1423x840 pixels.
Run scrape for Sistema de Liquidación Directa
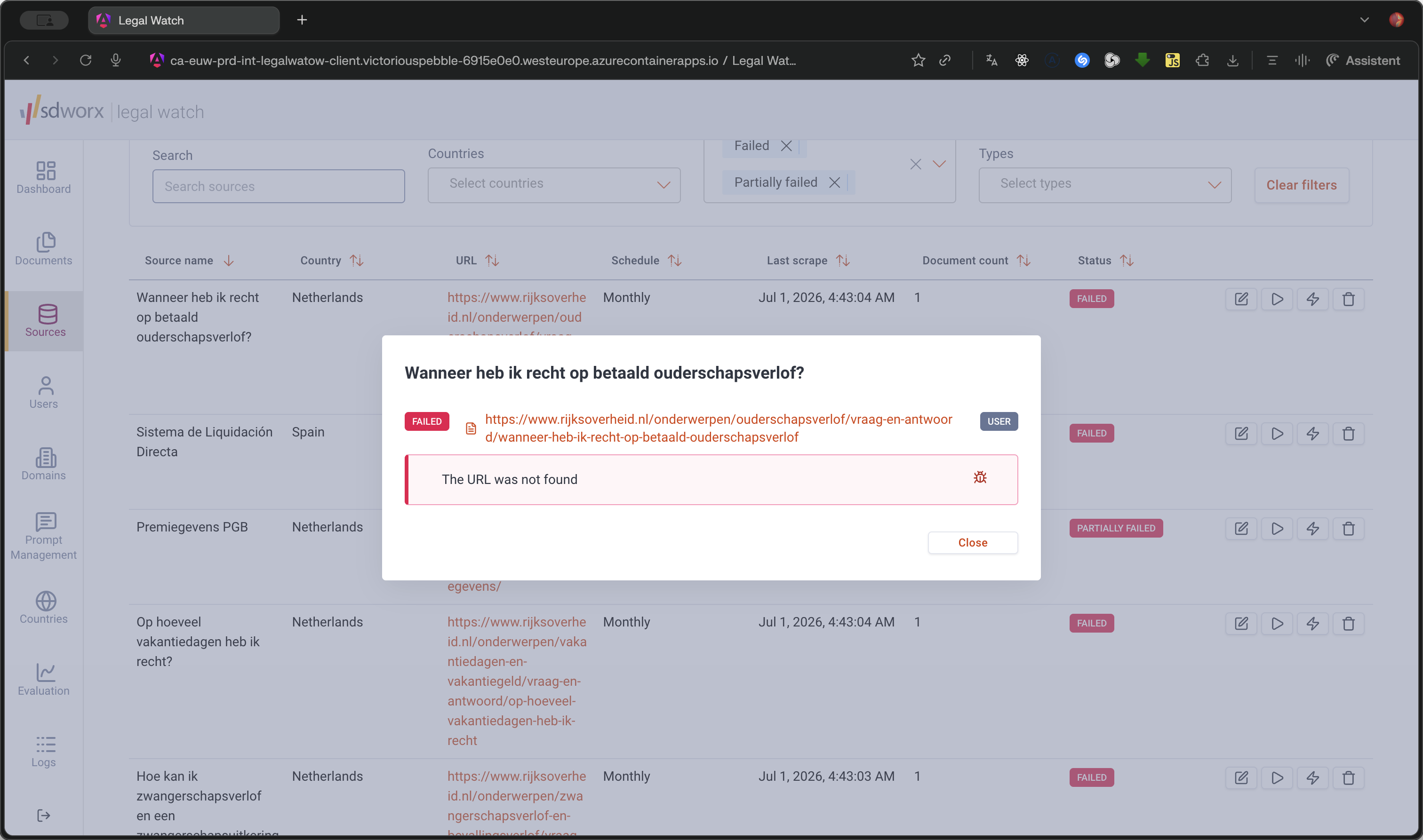coord(1277,434)
